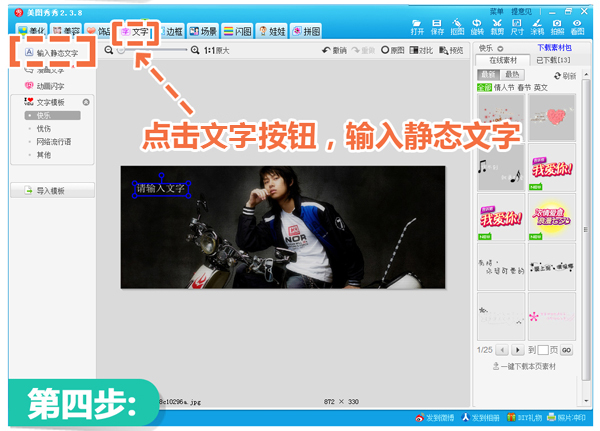600x431 pixels.
Task: Select the 最新 (Newest) sort toggle
Action: click(x=489, y=74)
